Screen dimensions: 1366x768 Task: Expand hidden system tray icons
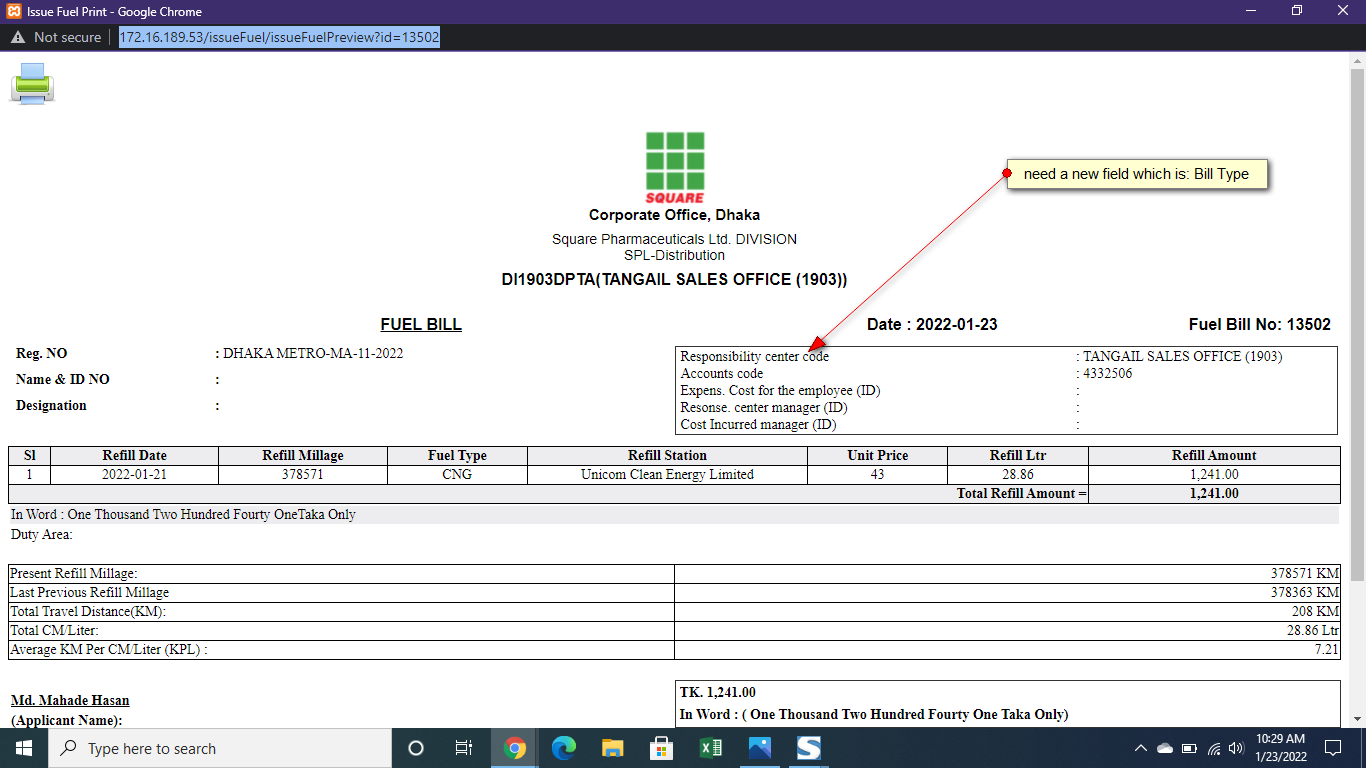point(1140,748)
